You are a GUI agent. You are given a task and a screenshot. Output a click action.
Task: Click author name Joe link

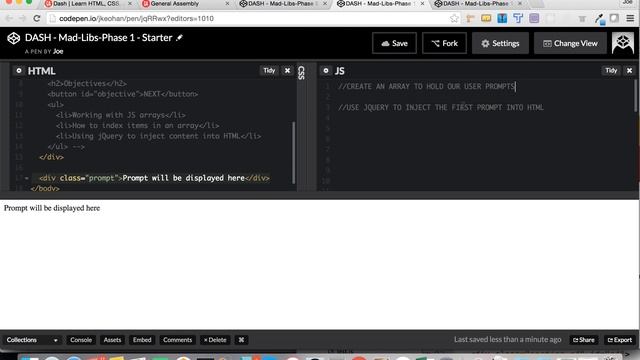point(58,51)
